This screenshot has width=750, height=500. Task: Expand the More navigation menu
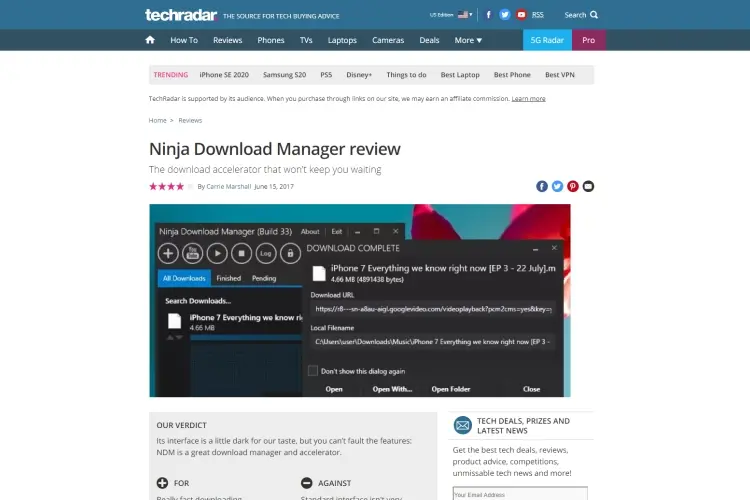tap(468, 40)
